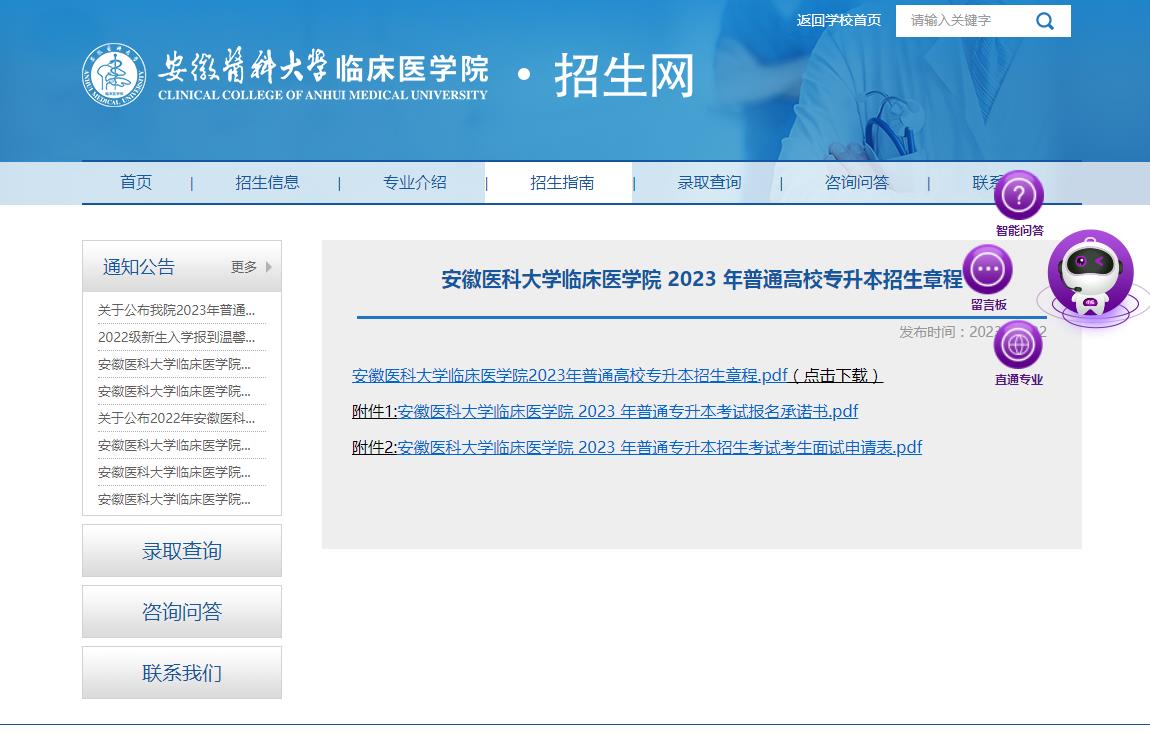Click sidebar 咨询问答 button

[182, 611]
